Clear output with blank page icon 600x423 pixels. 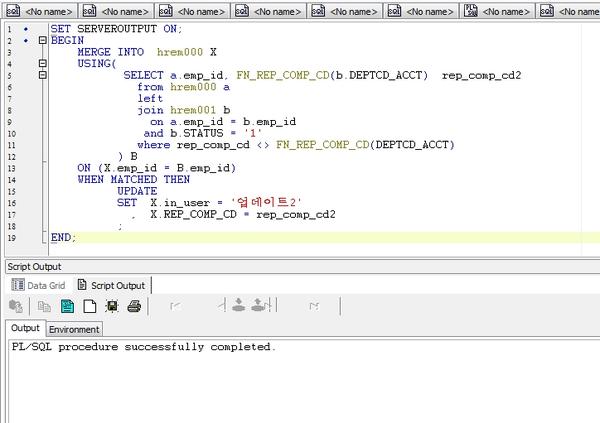tap(90, 306)
